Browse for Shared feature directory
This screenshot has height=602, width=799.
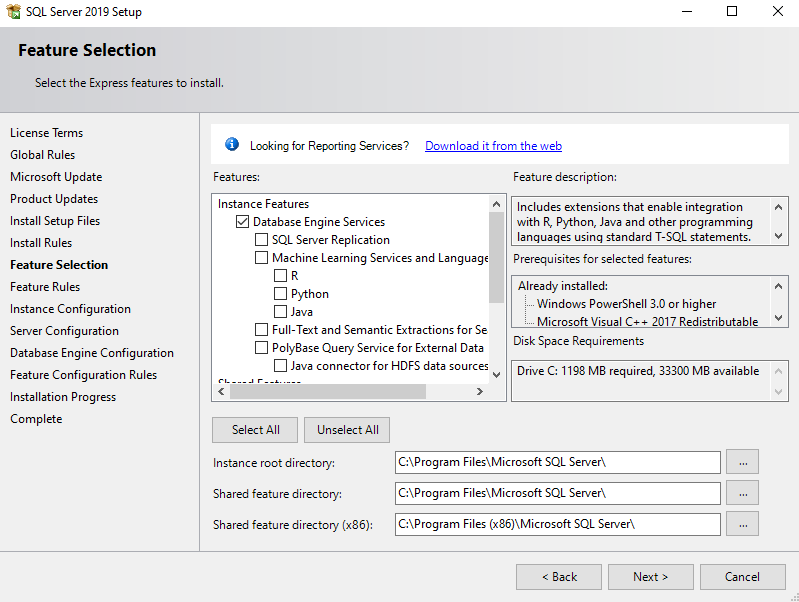tap(742, 493)
